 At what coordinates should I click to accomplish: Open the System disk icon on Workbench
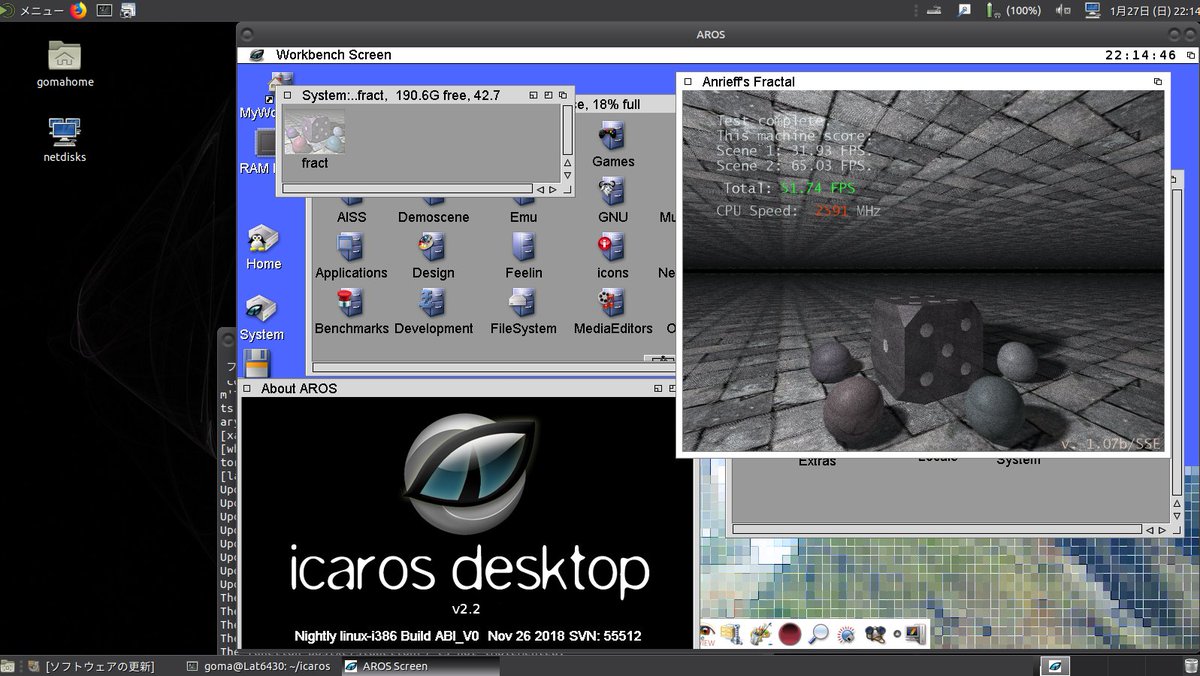pos(262,309)
